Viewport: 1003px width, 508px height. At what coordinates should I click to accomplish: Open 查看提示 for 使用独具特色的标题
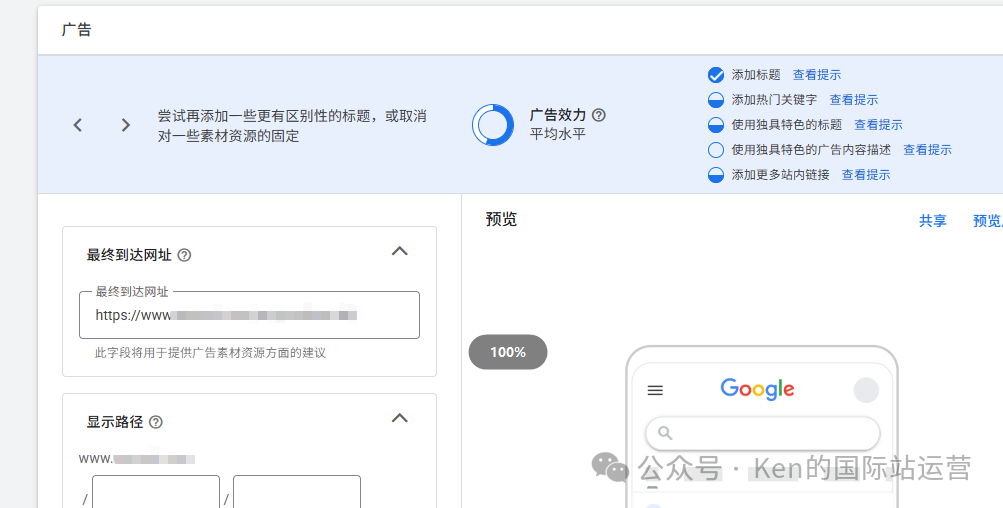pos(878,125)
